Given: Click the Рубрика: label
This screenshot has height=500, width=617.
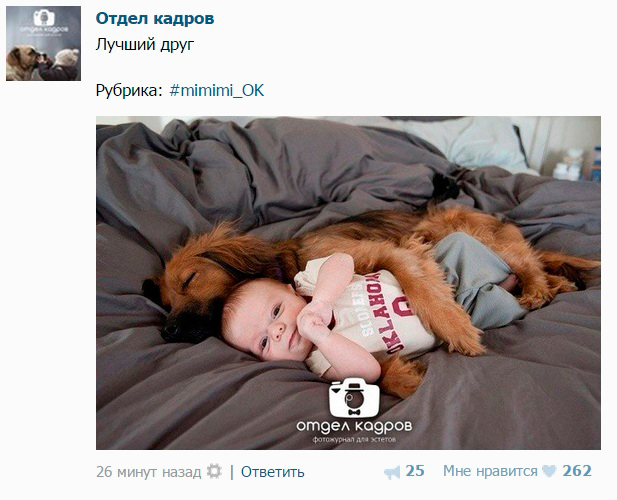Looking at the screenshot, I should tap(129, 90).
